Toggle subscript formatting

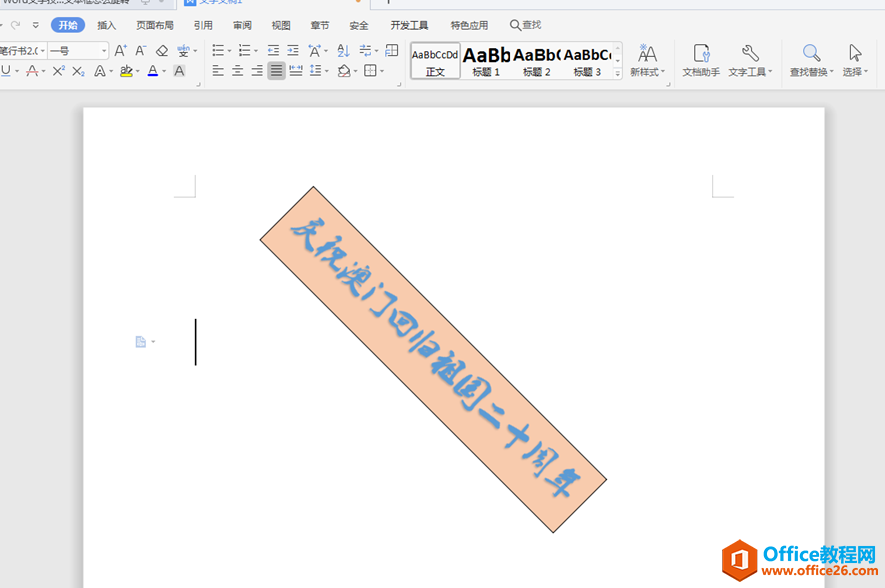(x=78, y=71)
